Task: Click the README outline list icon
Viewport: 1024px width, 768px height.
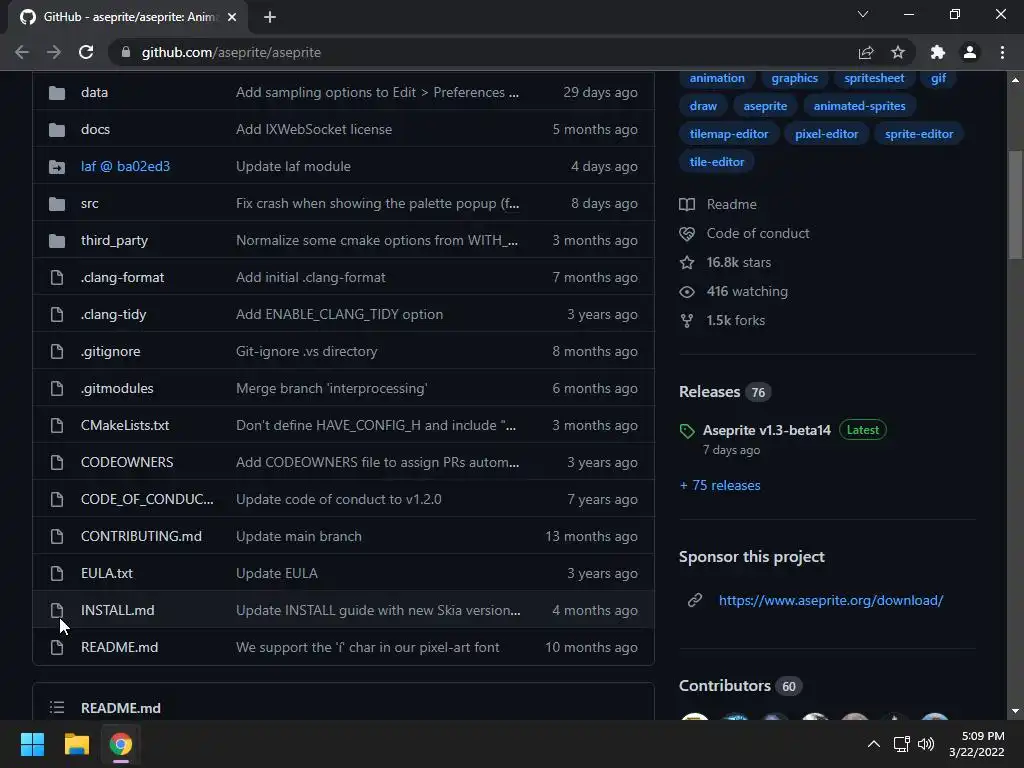Action: coord(57,707)
